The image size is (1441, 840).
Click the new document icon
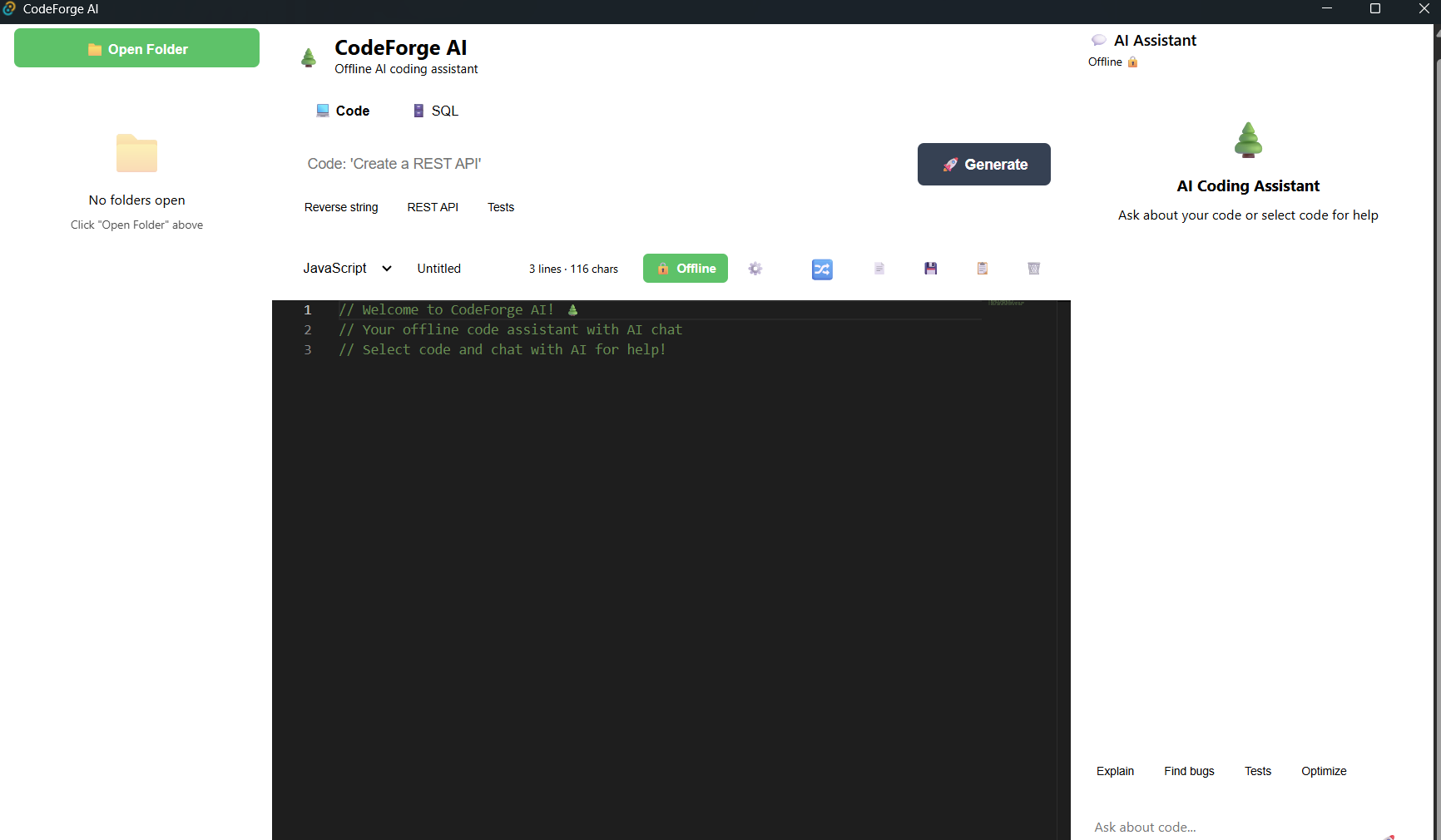[879, 269]
